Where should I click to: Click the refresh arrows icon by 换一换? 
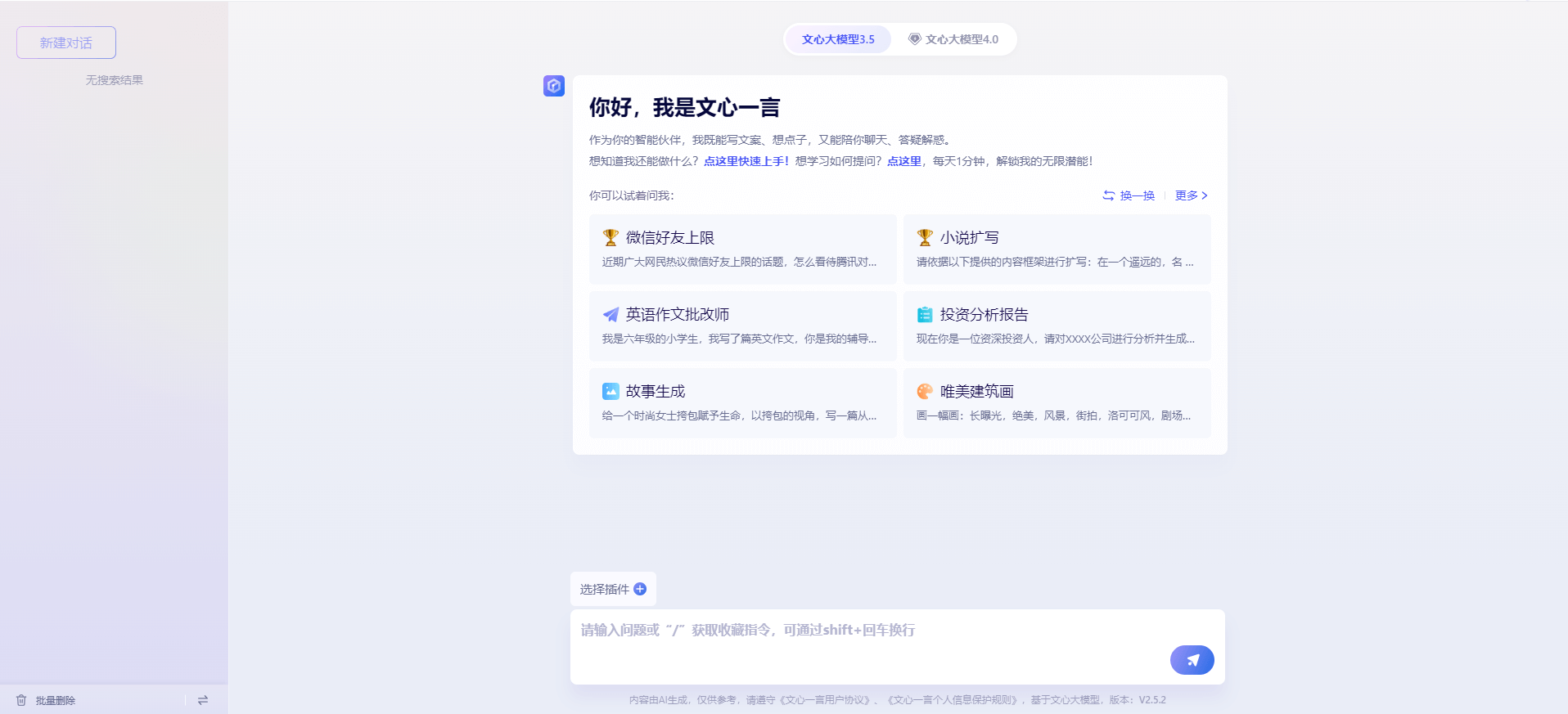[x=1109, y=195]
